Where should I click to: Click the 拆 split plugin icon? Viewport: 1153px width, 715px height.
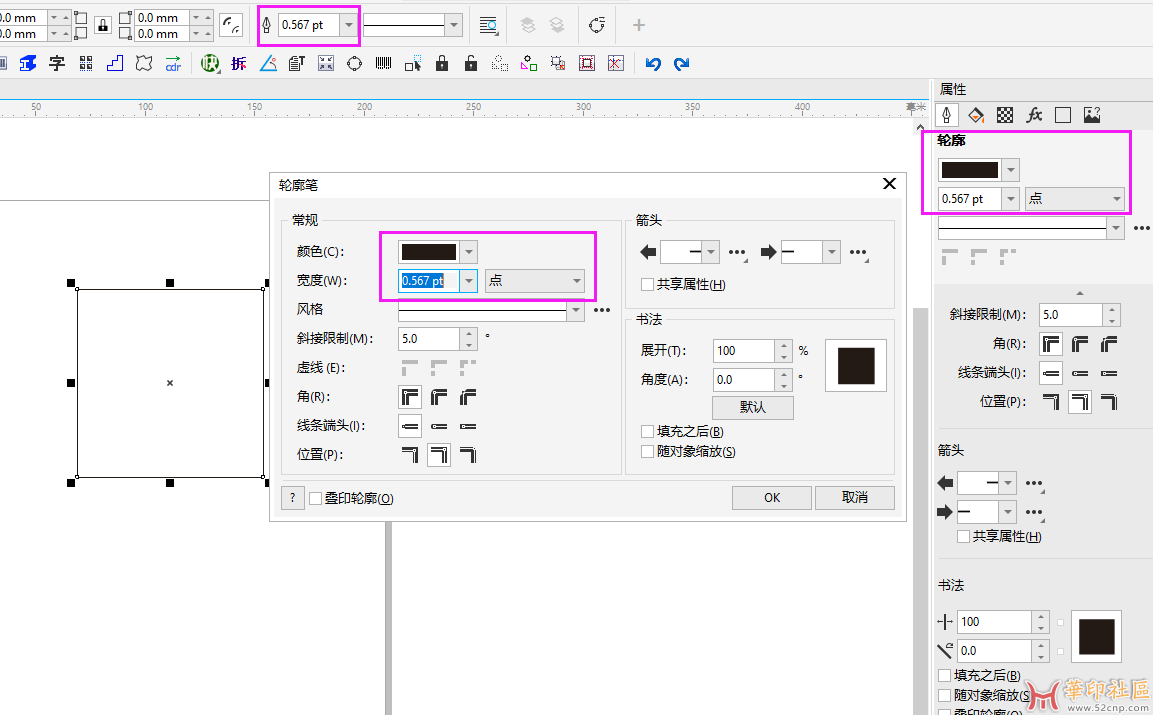238,64
